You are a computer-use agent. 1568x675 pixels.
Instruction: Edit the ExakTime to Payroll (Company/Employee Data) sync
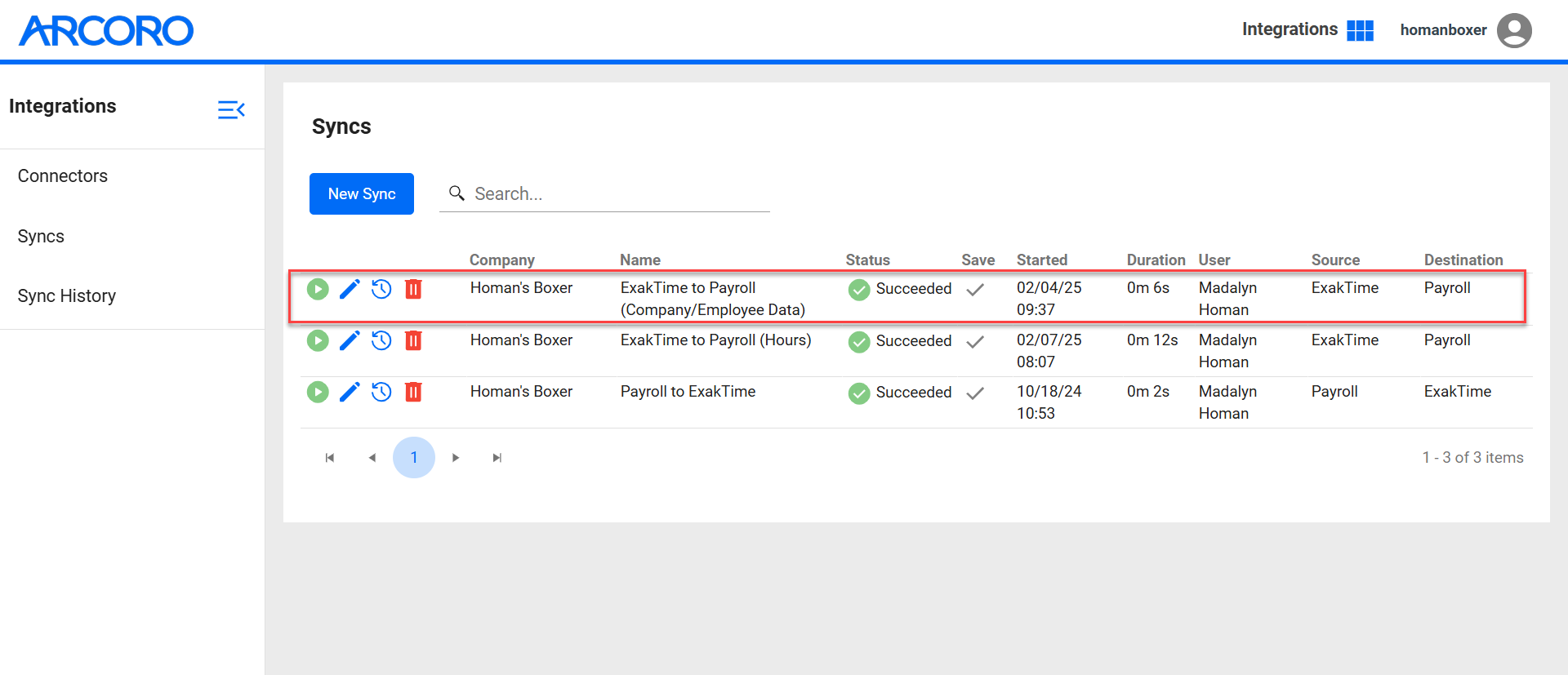(350, 289)
